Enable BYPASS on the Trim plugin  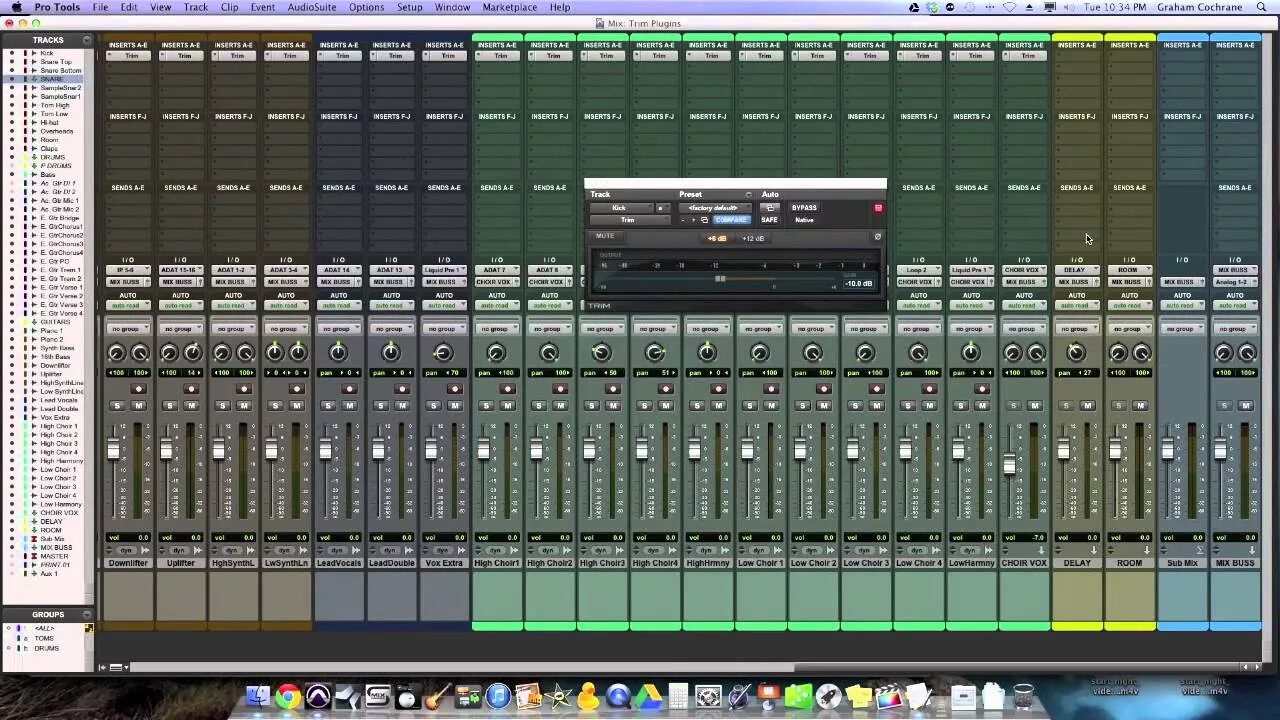click(804, 207)
